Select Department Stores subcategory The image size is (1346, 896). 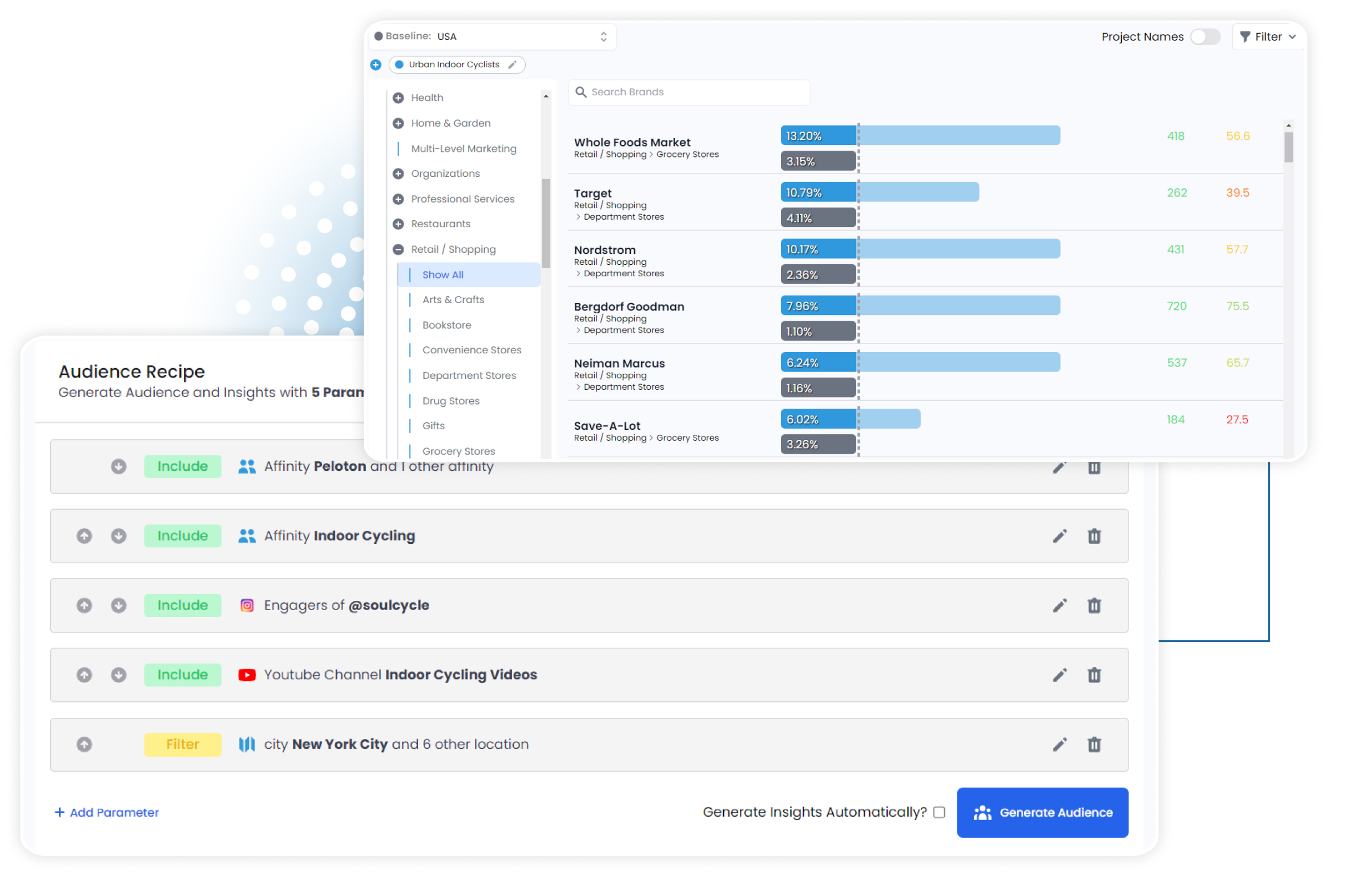coord(469,376)
